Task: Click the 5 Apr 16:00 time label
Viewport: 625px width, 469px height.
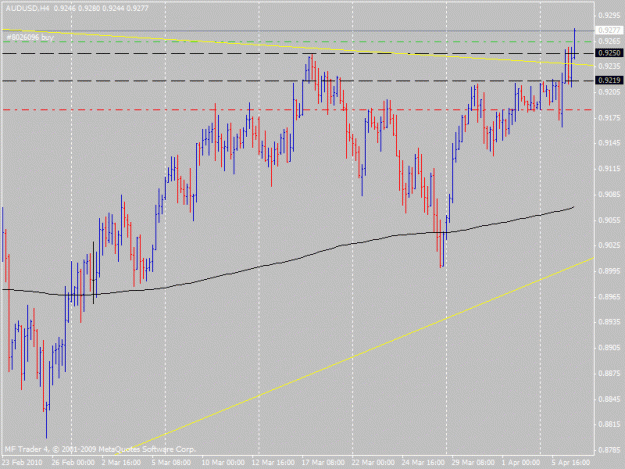Action: tap(571, 463)
